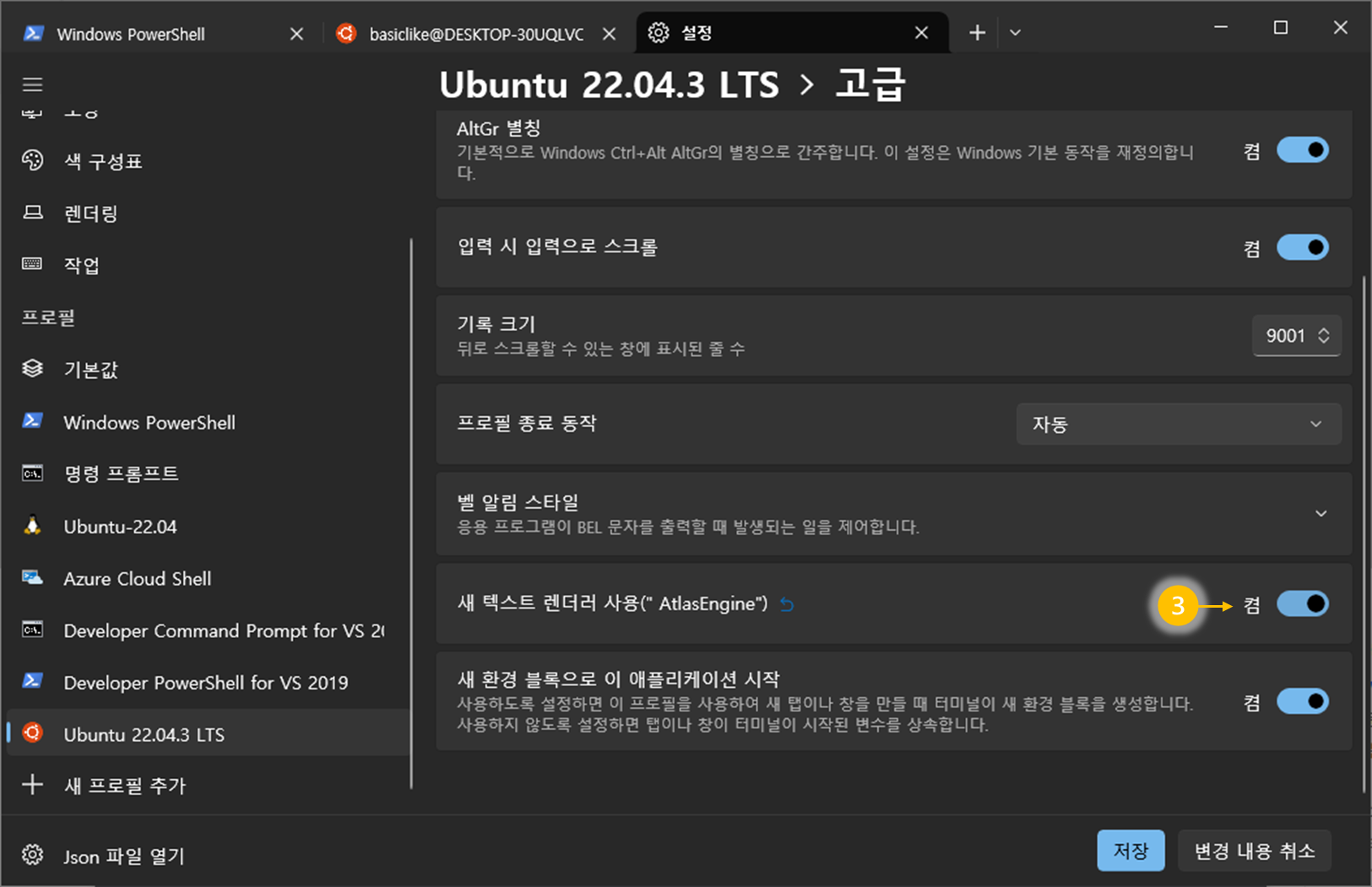Click 새 프로필 추가 to add profile
The width and height of the screenshot is (1372, 887).
208,786
